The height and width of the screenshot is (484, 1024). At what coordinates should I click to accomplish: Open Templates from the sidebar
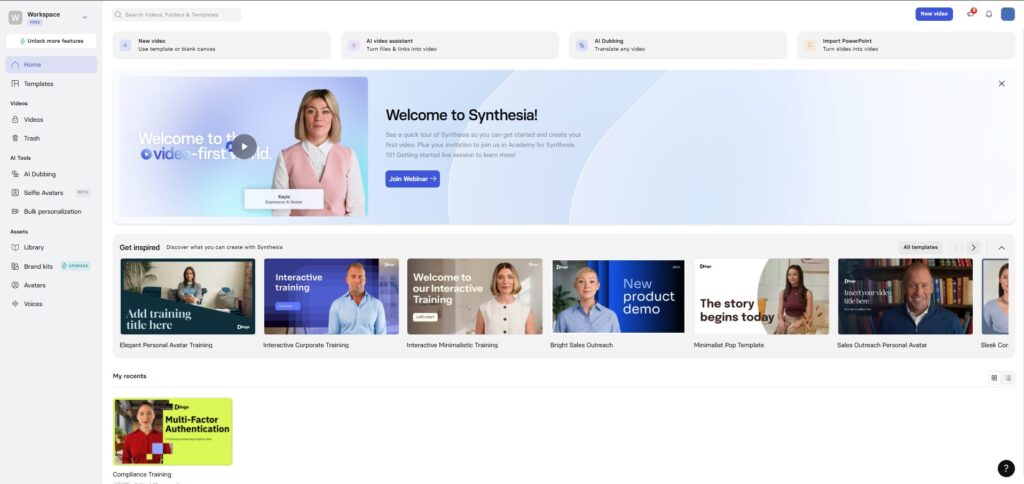[51, 84]
